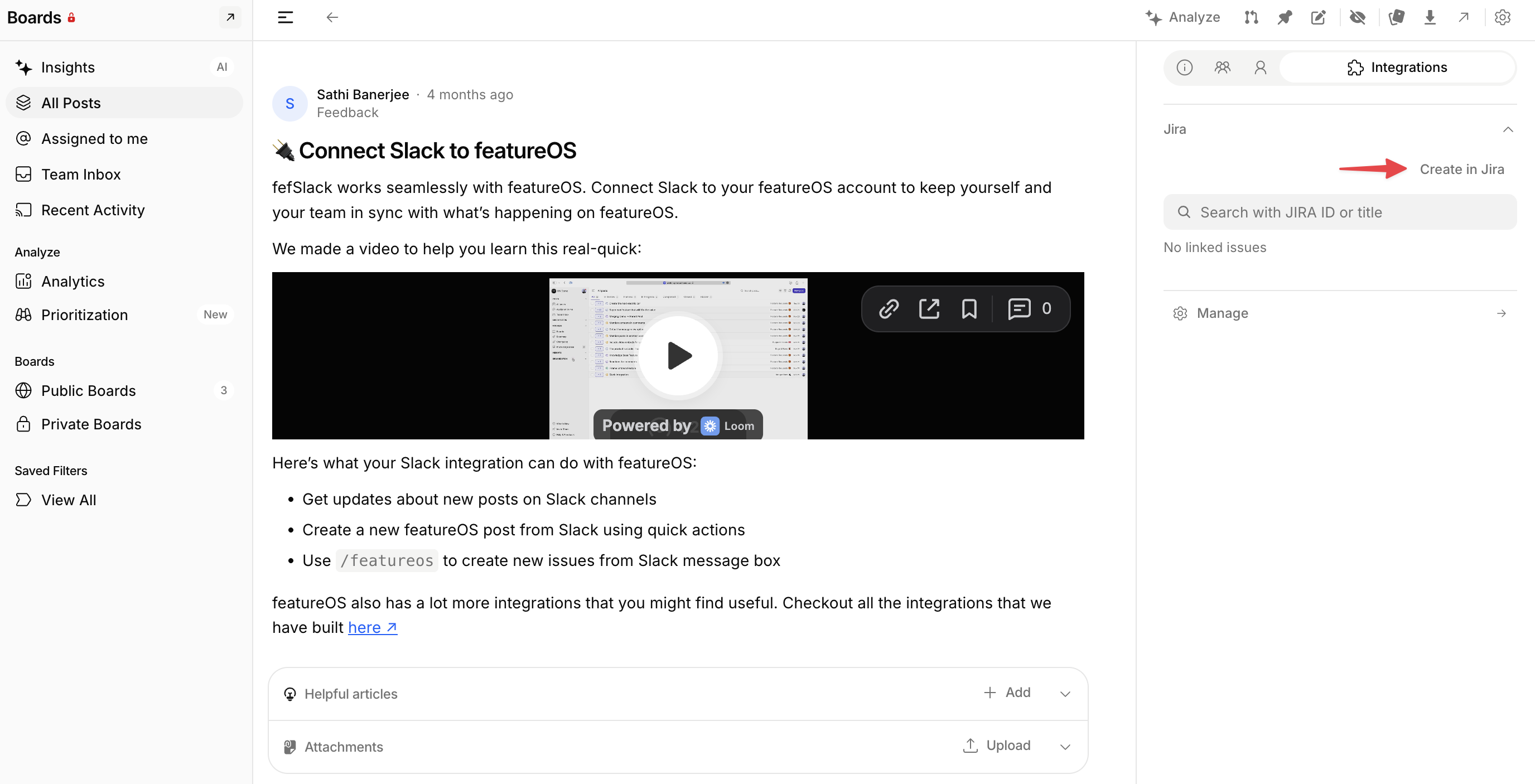Switch to the voters group tab
The width and height of the screenshot is (1535, 784).
coord(1222,67)
